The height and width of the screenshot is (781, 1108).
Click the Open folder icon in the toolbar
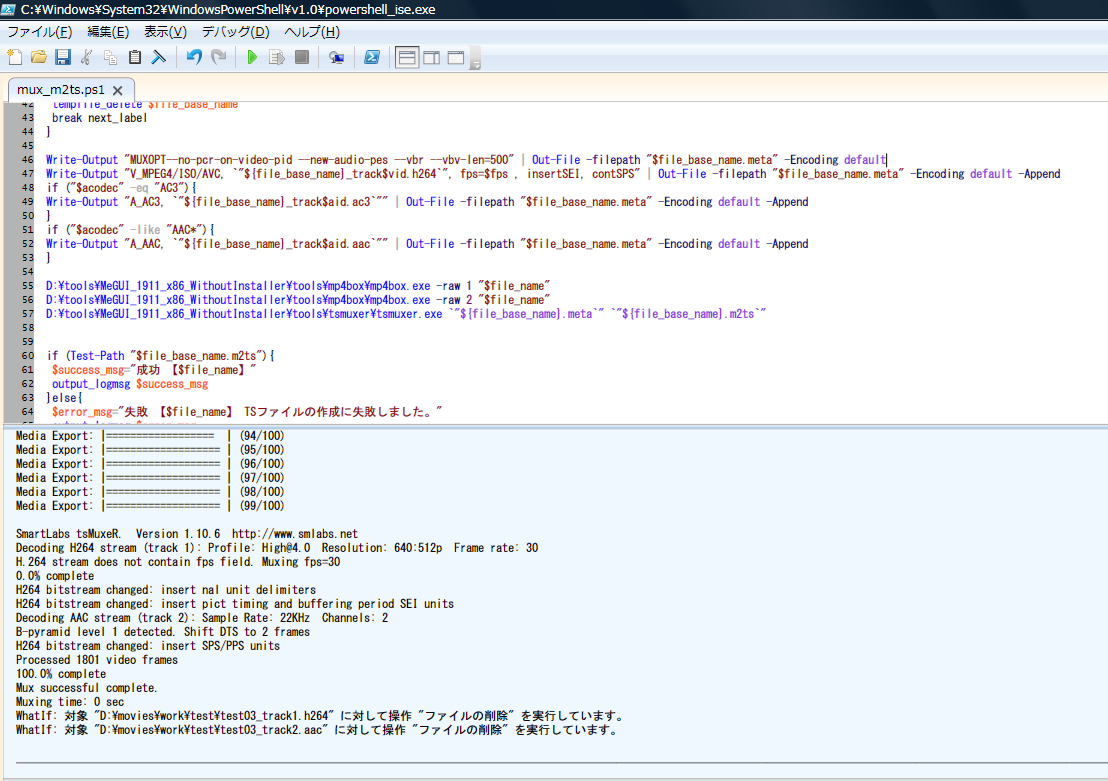(38, 57)
